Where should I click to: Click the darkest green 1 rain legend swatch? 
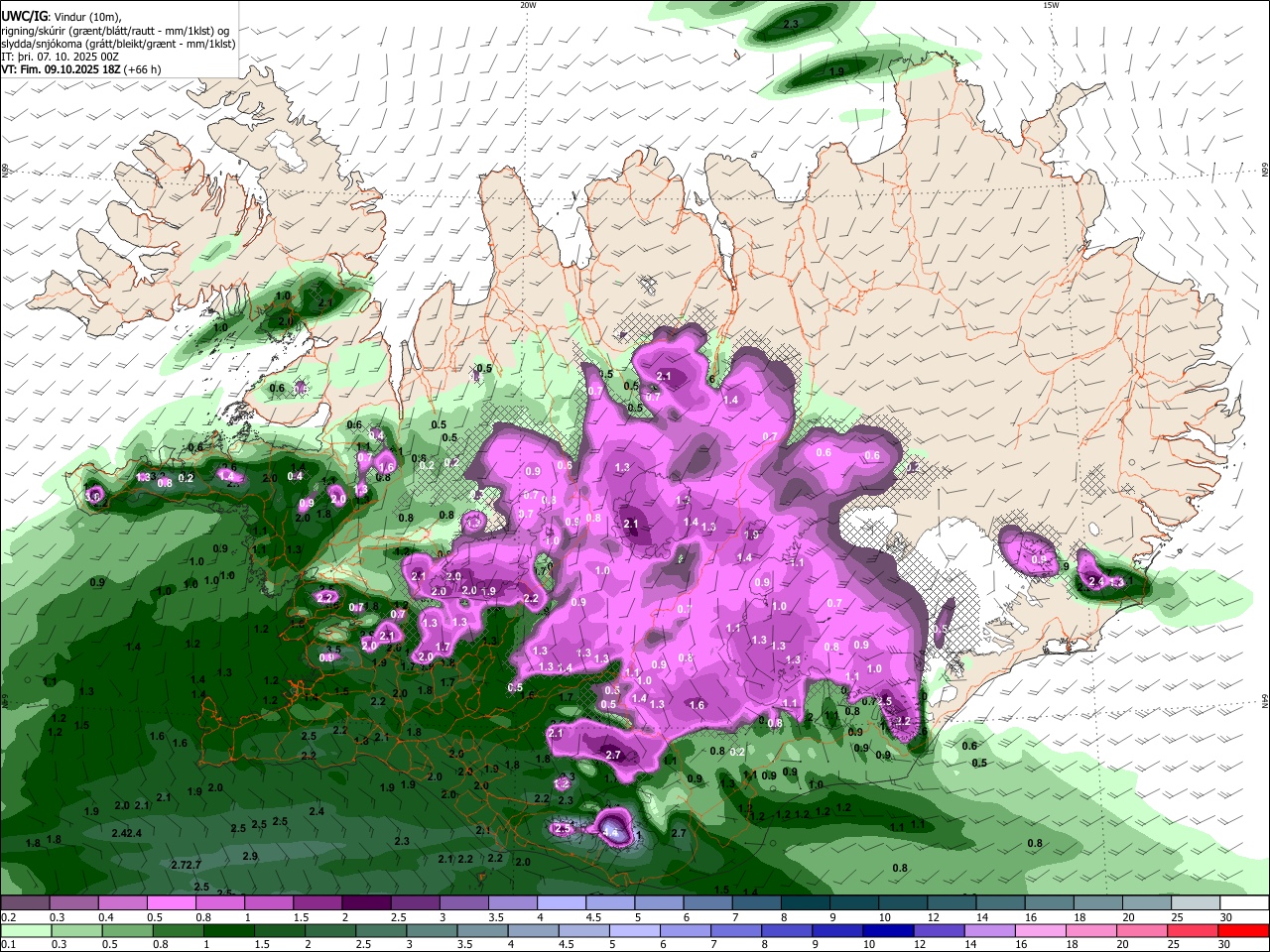[228, 930]
